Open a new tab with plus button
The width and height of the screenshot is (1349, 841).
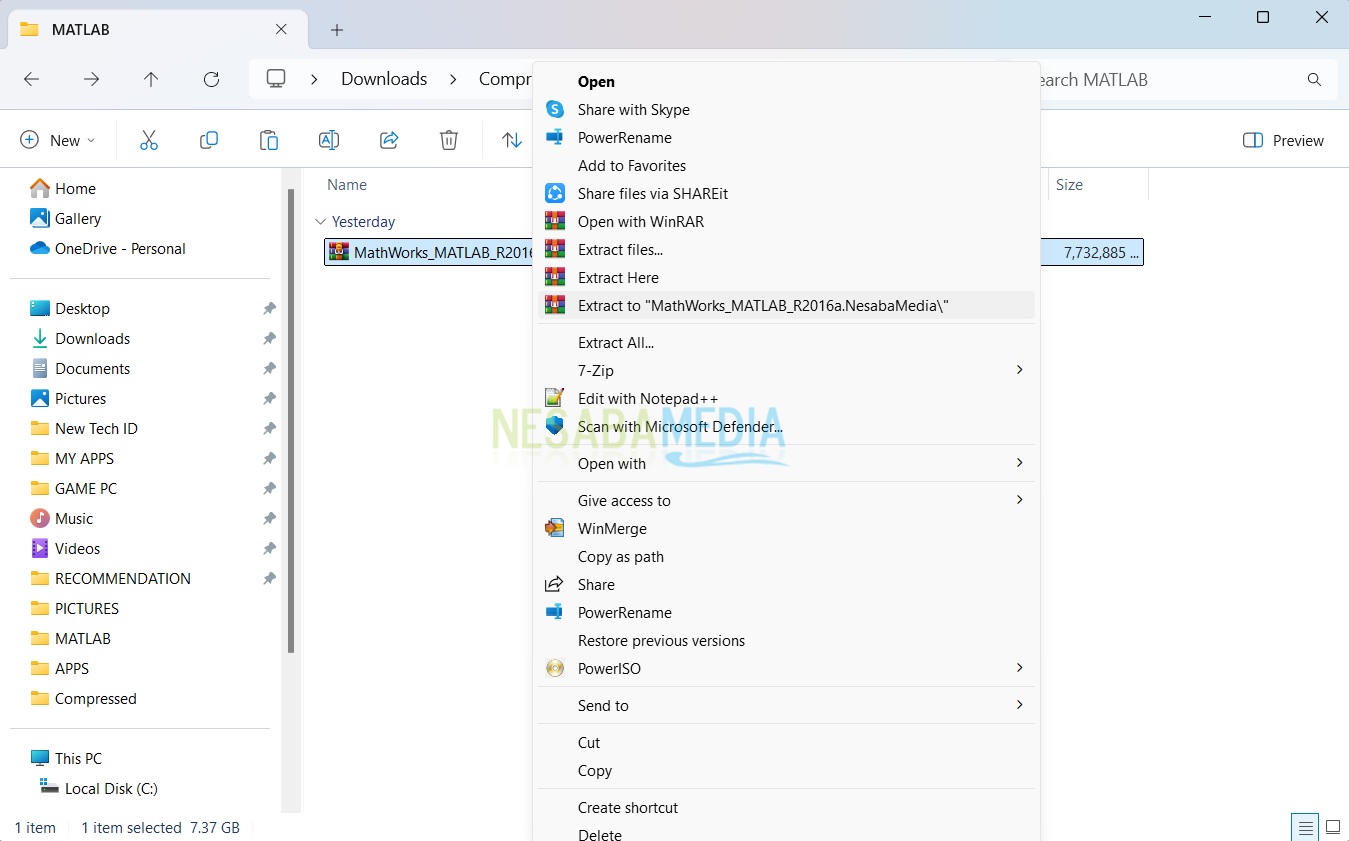point(337,30)
